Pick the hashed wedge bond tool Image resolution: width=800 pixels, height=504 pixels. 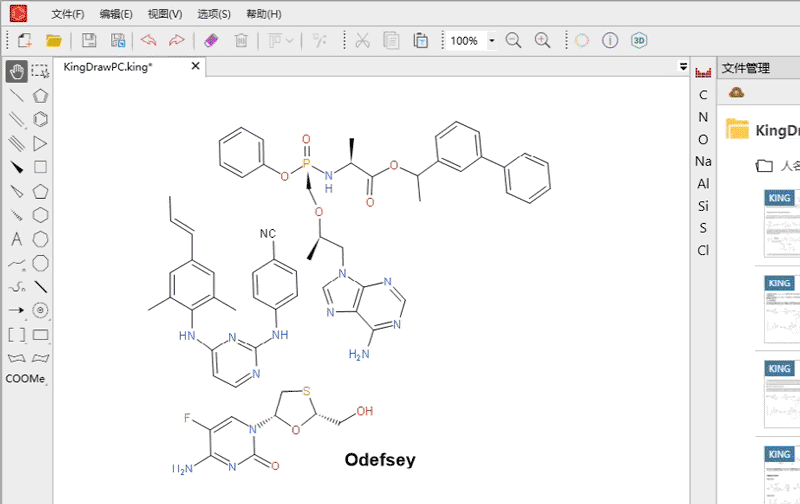coord(17,215)
